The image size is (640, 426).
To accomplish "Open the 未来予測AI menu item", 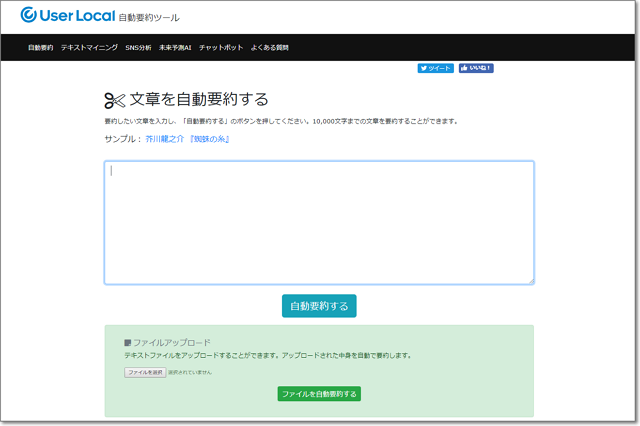I will [x=175, y=48].
